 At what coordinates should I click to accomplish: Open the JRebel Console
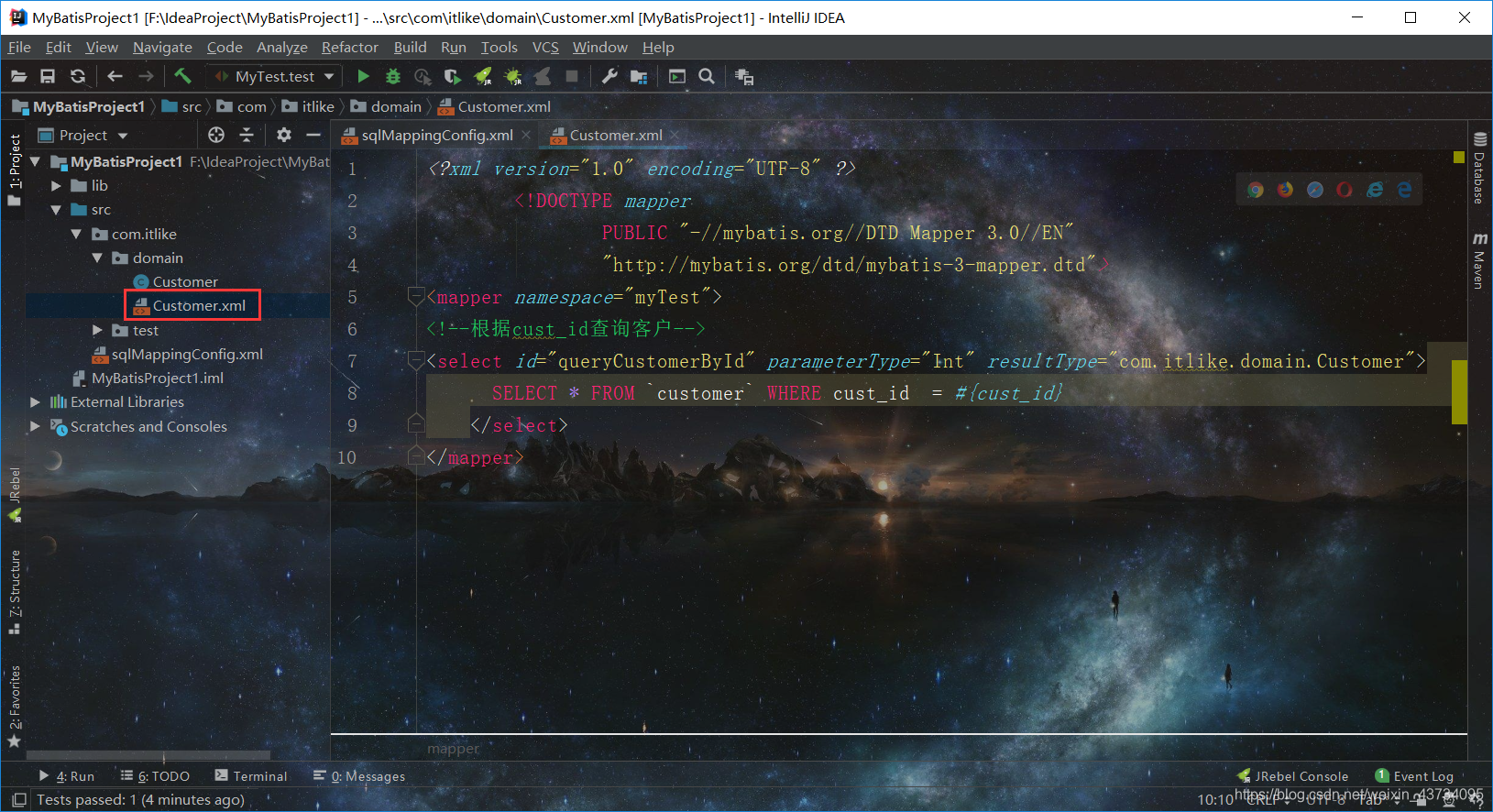(1292, 775)
